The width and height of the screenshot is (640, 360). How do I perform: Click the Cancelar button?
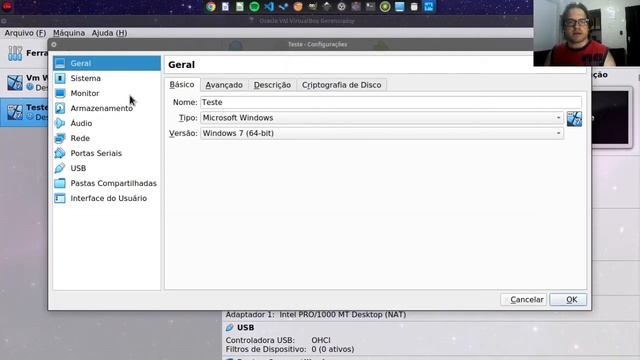coord(523,300)
